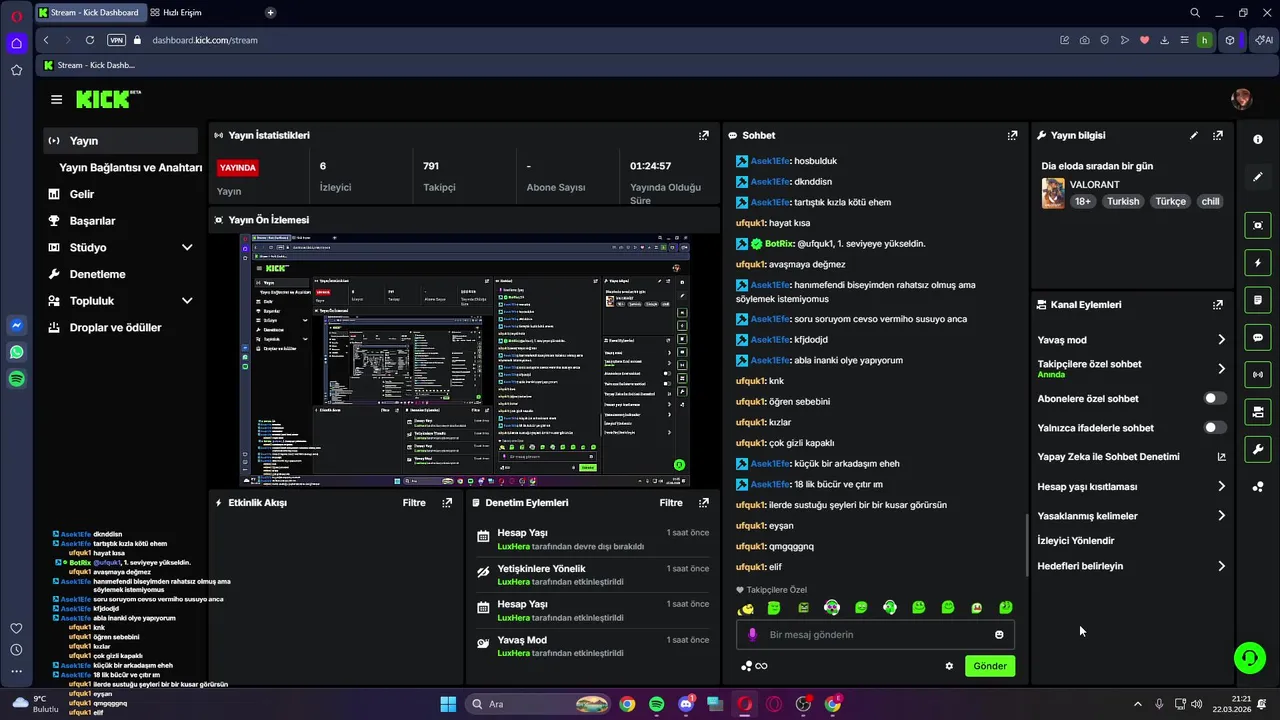Click the browser address bar URL
Screen dimensions: 1280x720
point(205,40)
